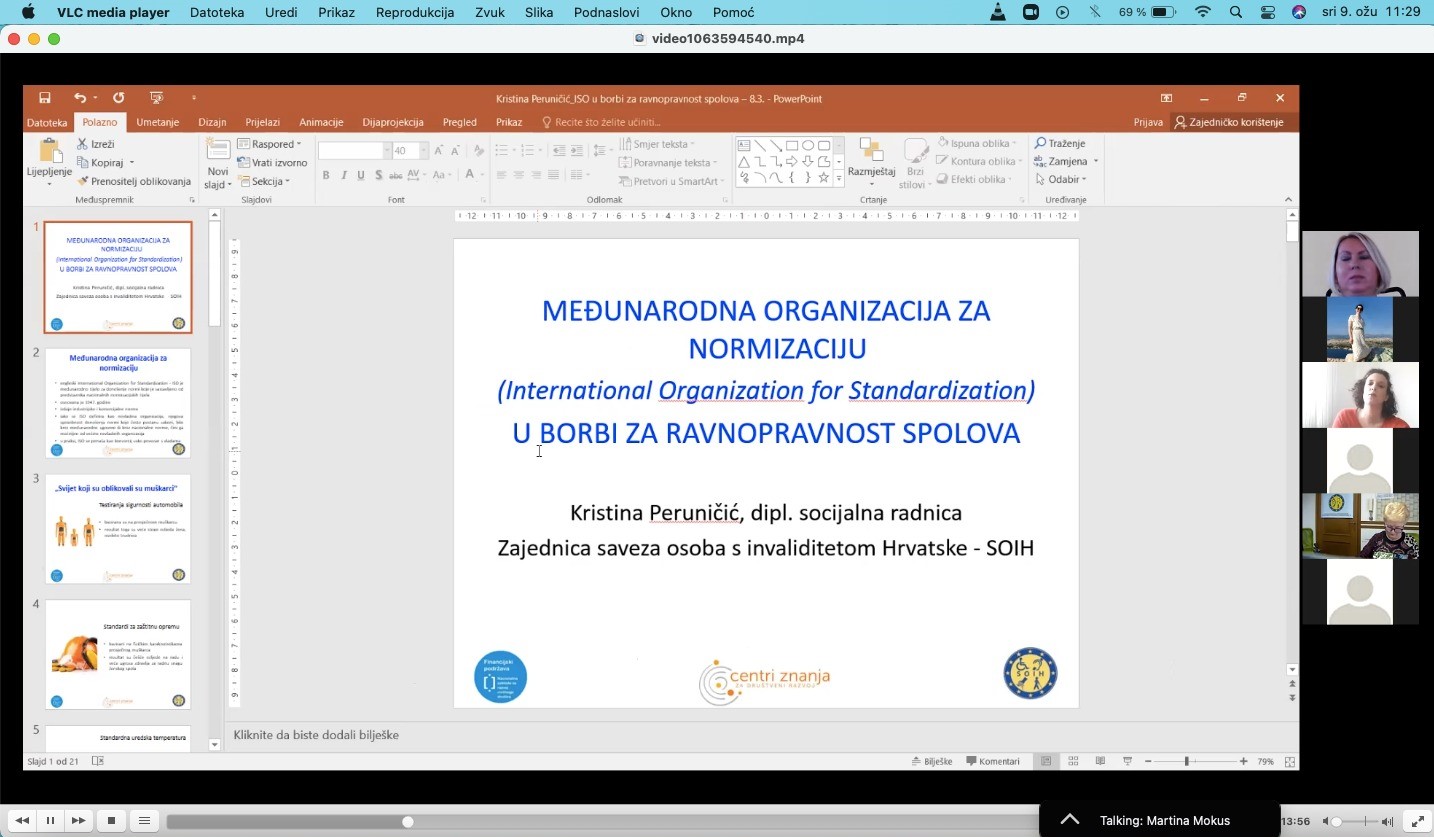Toggle italic formatting in Font group

(344, 176)
